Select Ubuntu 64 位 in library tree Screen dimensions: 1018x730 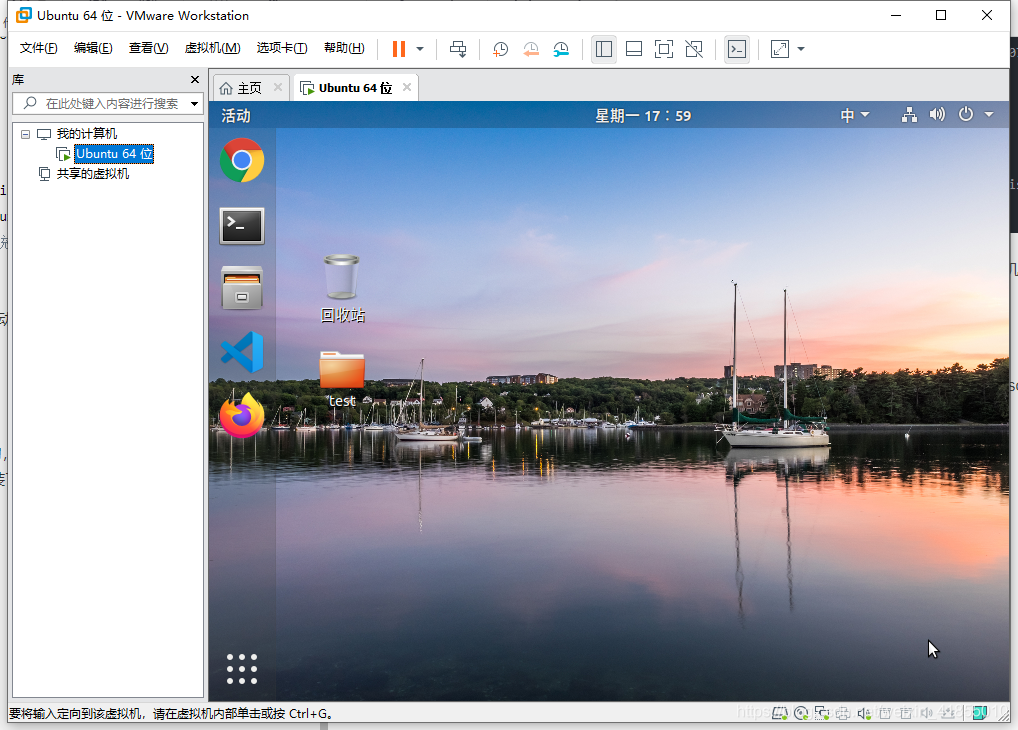(x=114, y=154)
